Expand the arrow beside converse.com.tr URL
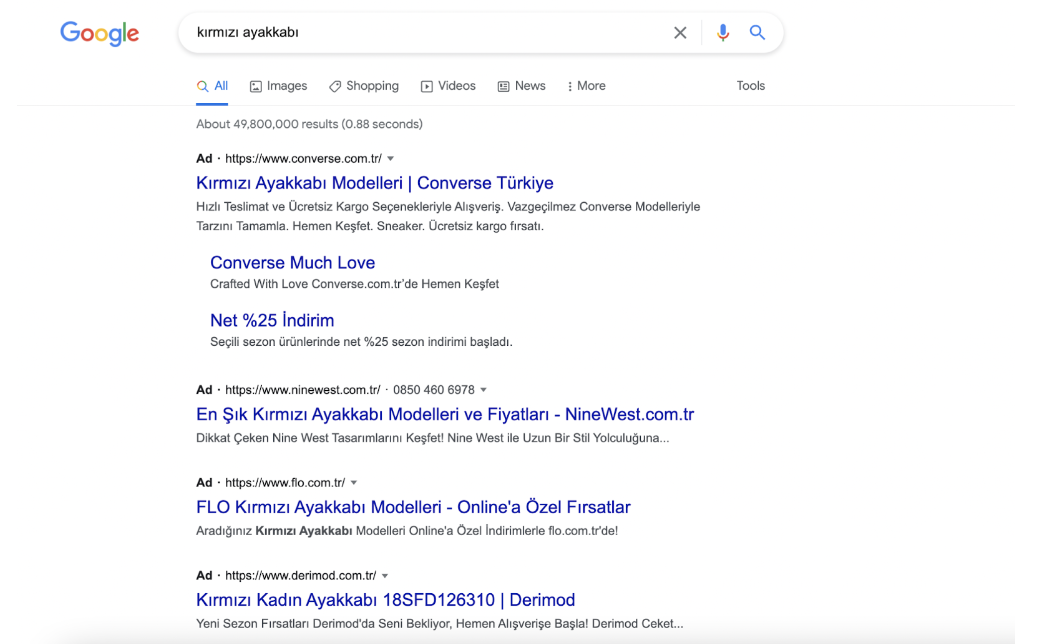The height and width of the screenshot is (644, 1044). 391,159
